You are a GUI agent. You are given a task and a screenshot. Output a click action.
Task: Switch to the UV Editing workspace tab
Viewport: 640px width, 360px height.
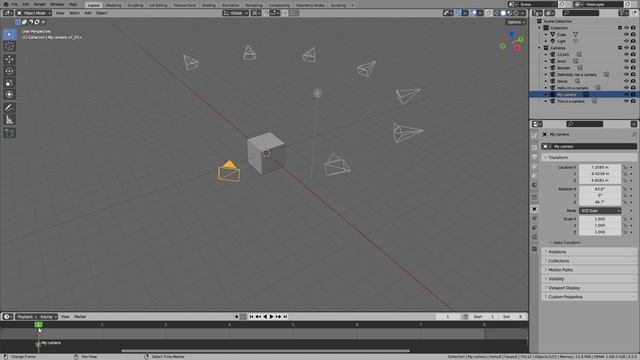coord(158,5)
